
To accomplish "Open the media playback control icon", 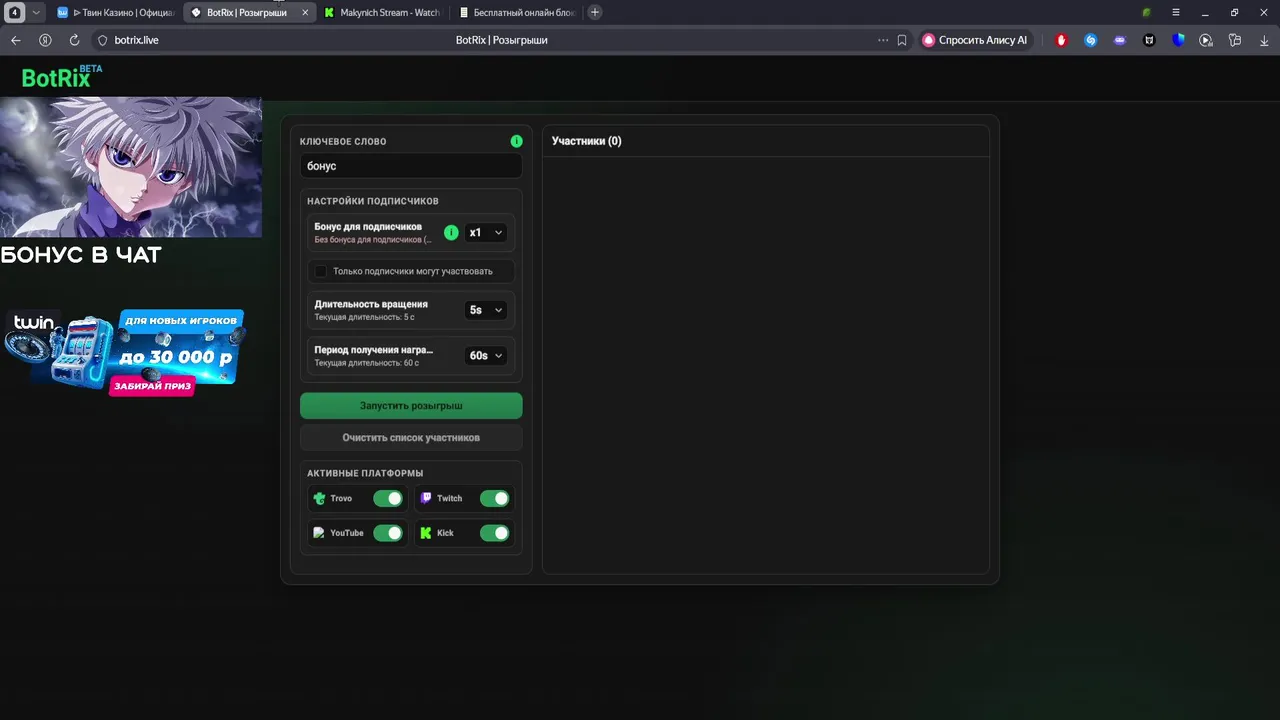I will point(1206,40).
